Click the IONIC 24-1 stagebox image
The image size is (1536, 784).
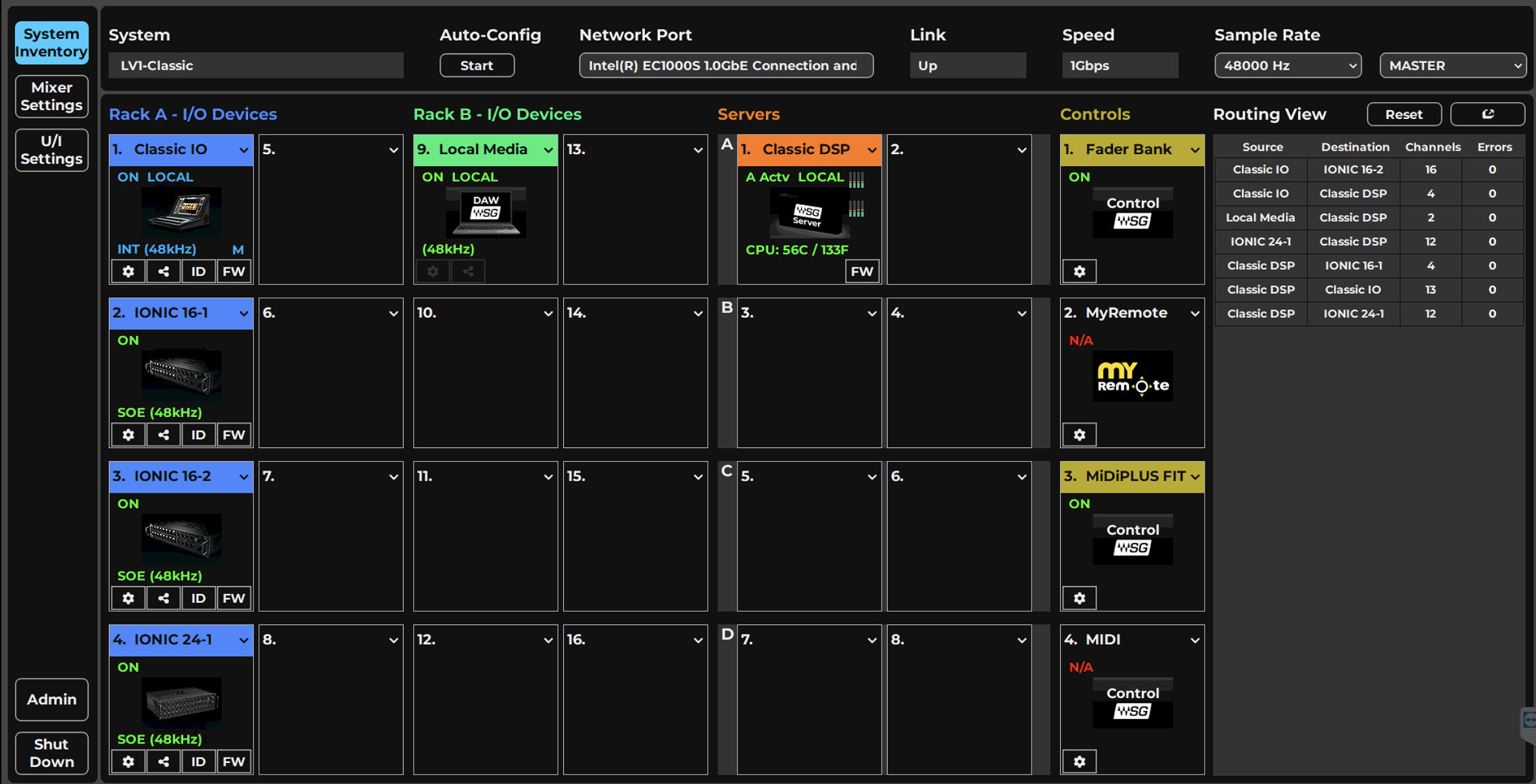point(181,702)
